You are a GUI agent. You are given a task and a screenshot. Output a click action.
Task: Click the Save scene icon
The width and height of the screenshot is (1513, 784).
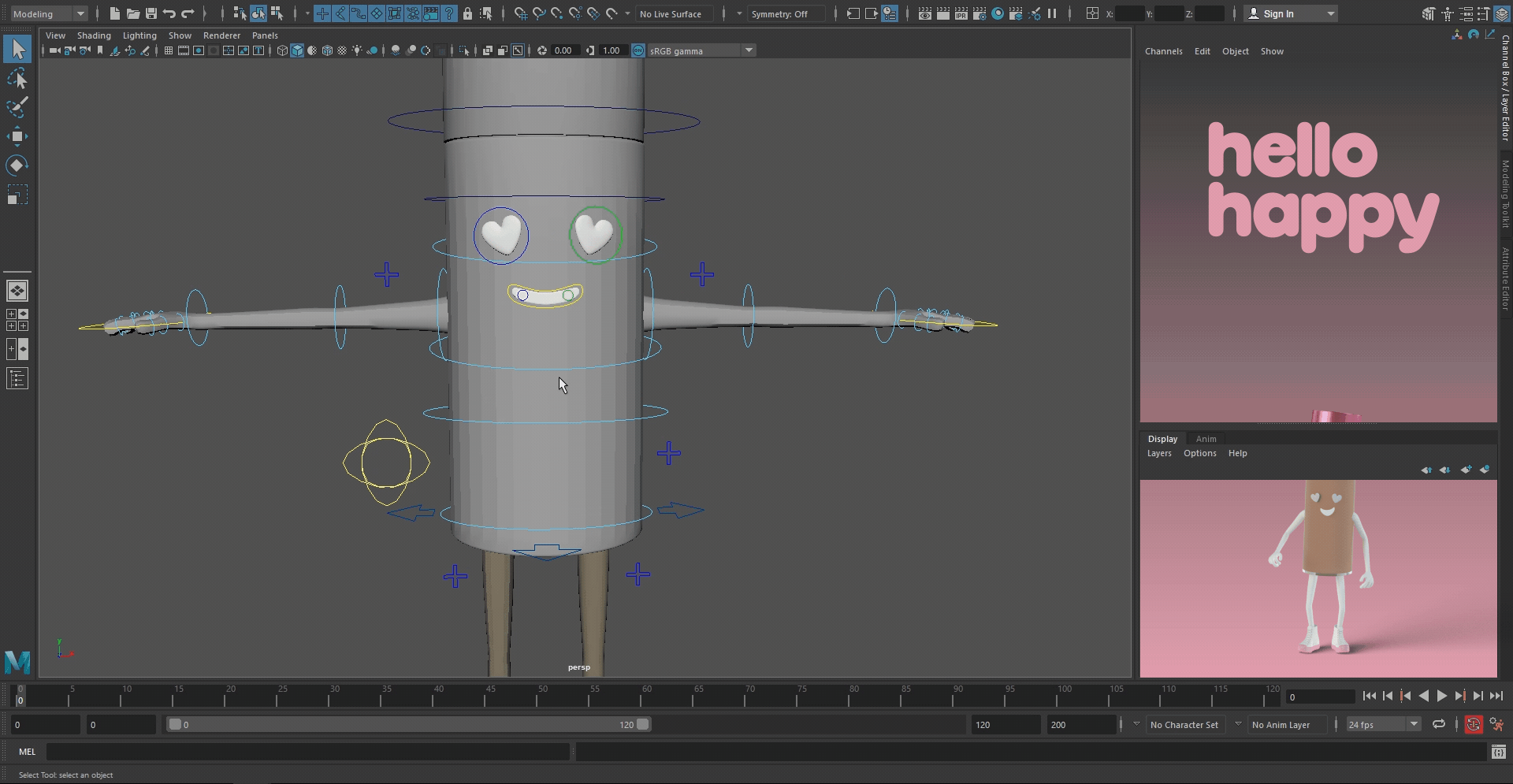coord(151,13)
